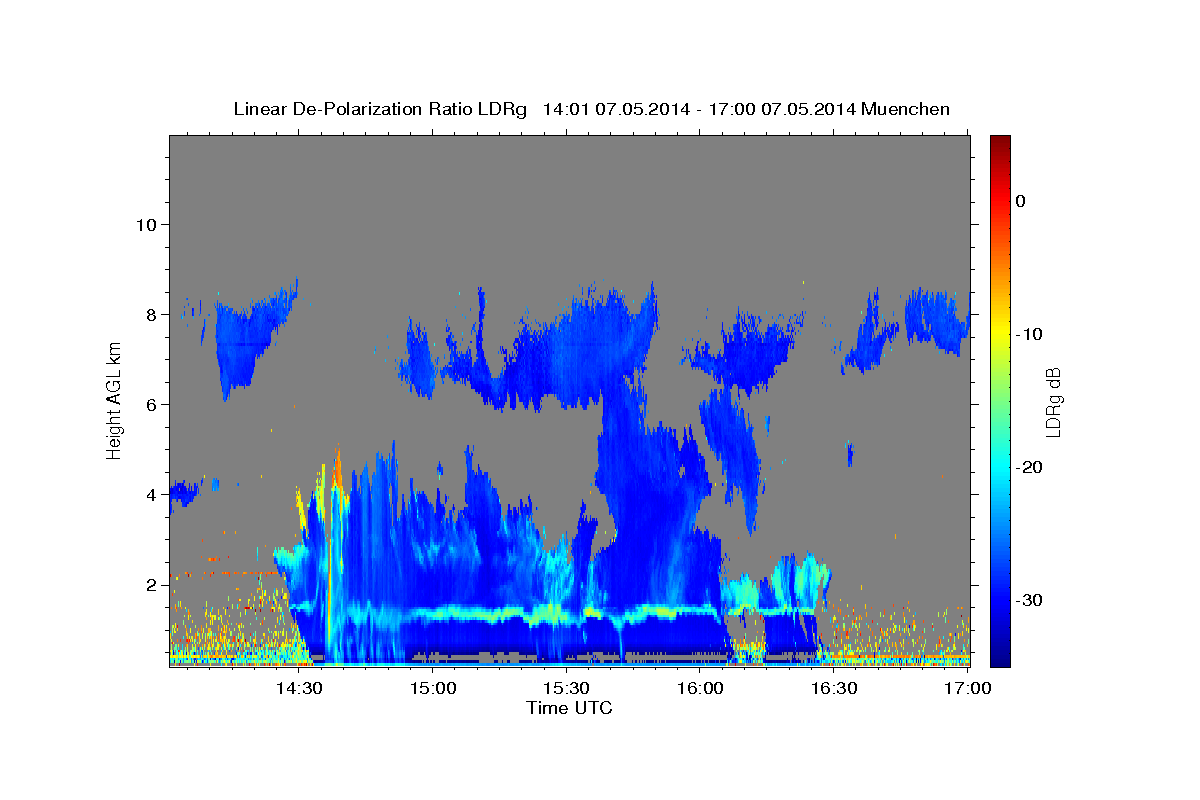Click the 15:00 time tick label
Screen dimensions: 1200x800
tap(432, 689)
